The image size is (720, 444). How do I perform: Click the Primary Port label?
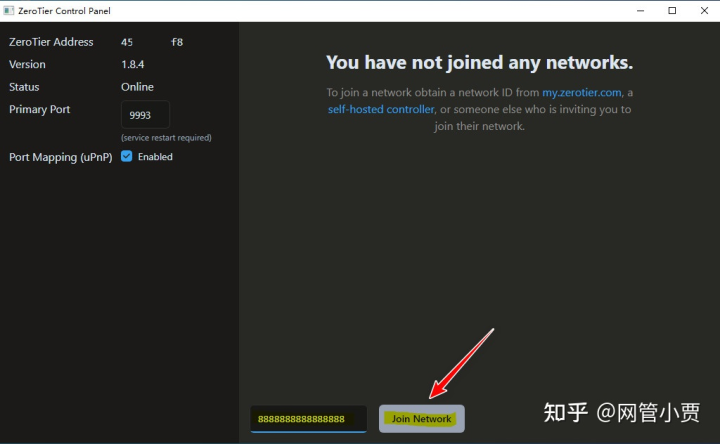point(39,109)
